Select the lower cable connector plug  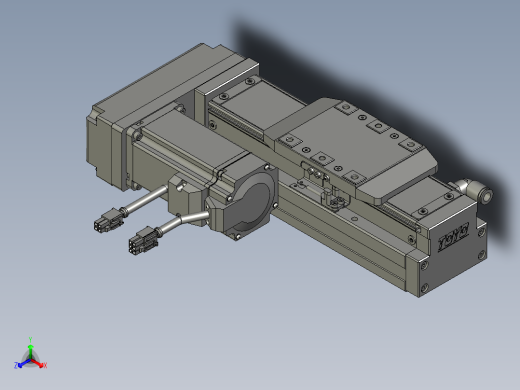point(144,240)
